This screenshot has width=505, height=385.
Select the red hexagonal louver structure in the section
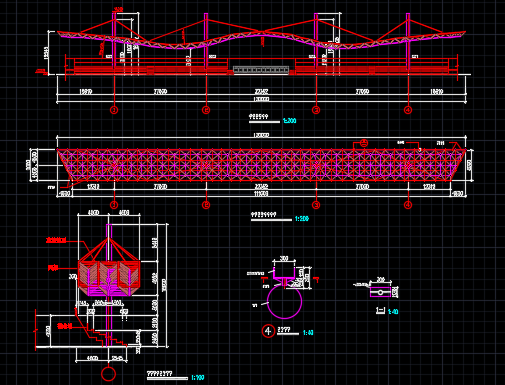[109, 278]
